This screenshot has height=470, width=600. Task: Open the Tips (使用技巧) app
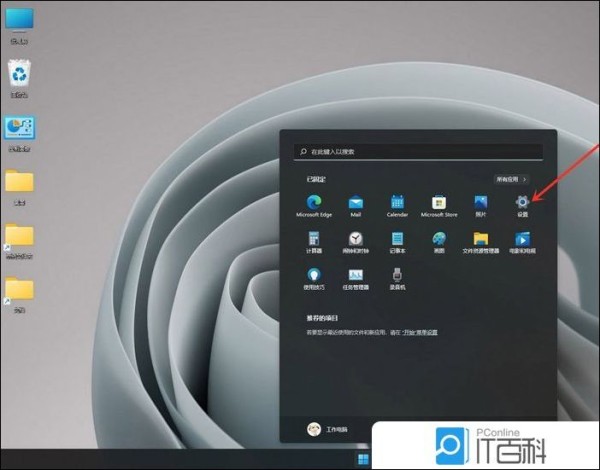(314, 278)
